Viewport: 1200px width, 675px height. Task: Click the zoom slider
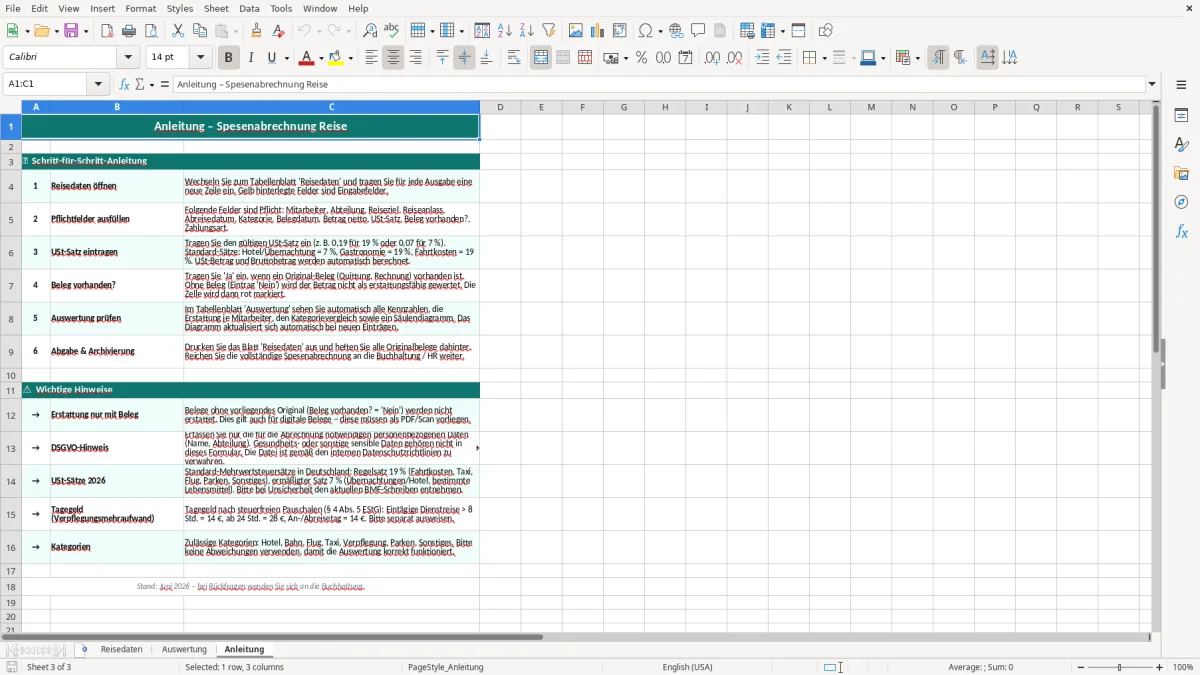click(1120, 667)
